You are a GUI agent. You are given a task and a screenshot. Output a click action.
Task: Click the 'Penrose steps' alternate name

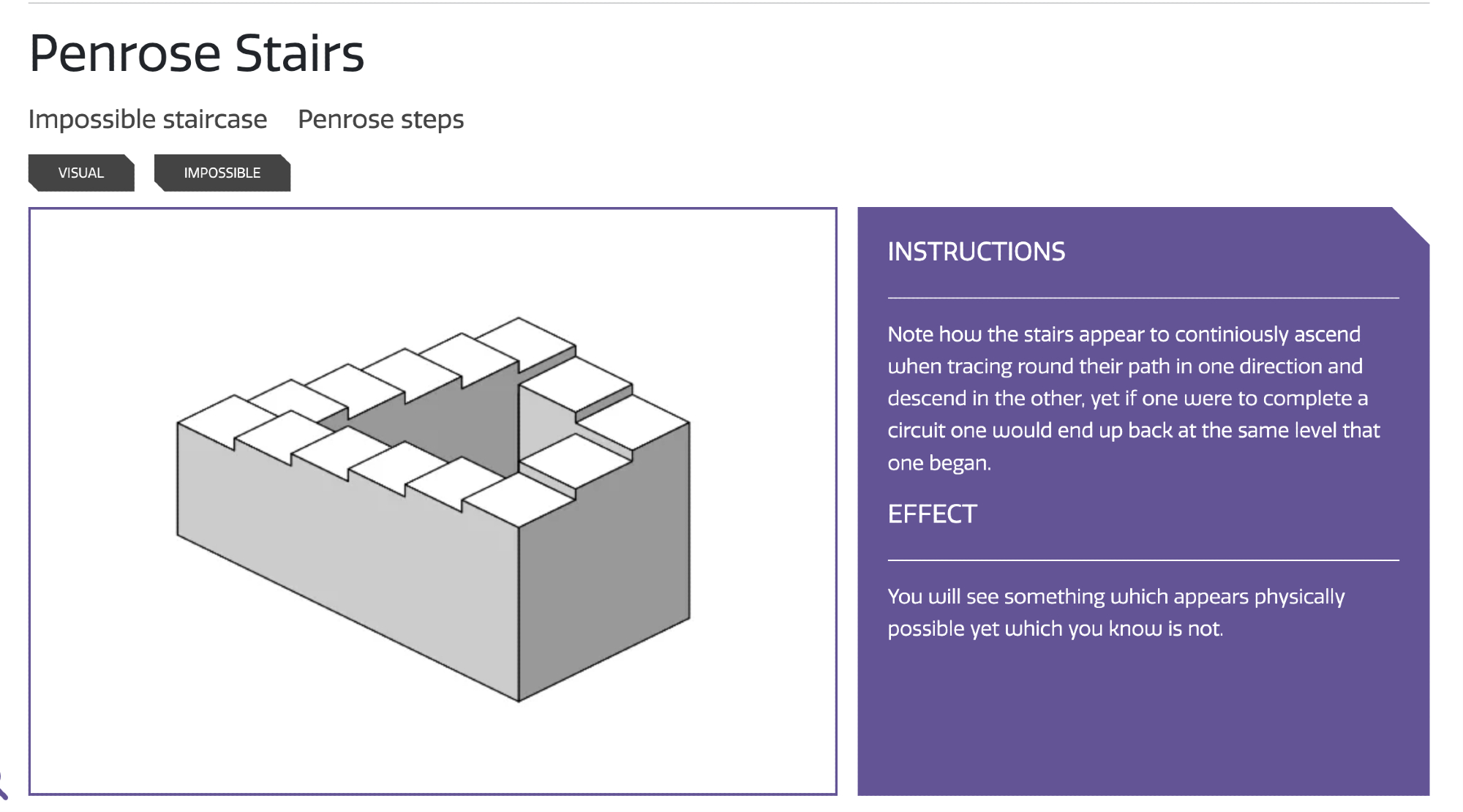pos(380,119)
